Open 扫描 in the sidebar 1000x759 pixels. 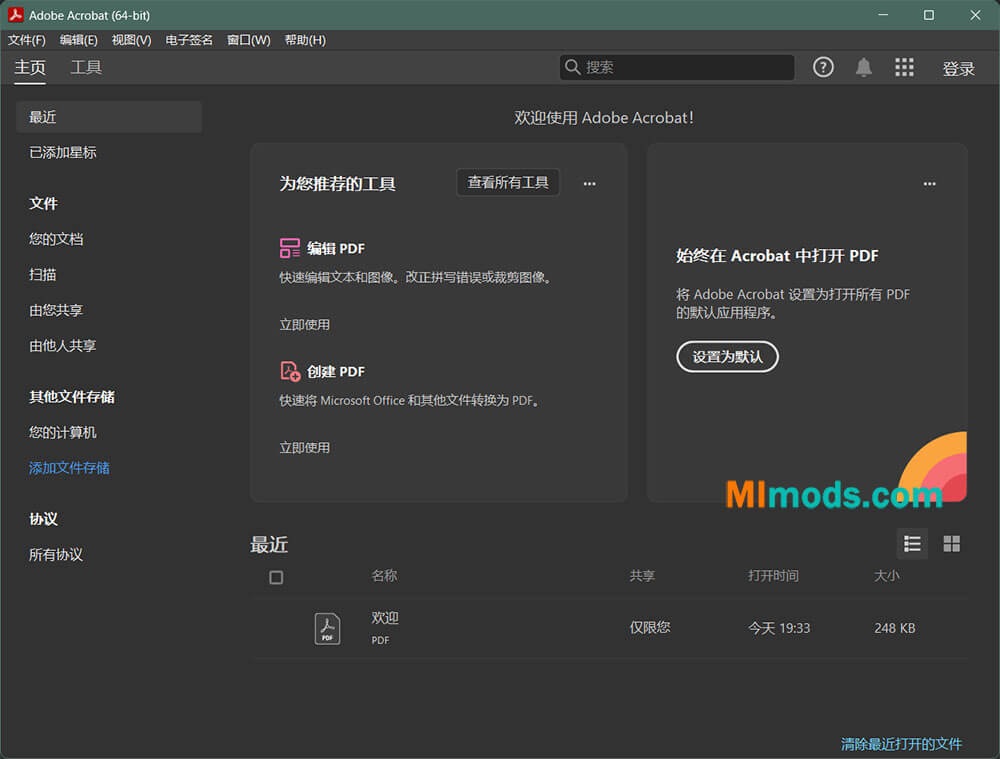(43, 275)
